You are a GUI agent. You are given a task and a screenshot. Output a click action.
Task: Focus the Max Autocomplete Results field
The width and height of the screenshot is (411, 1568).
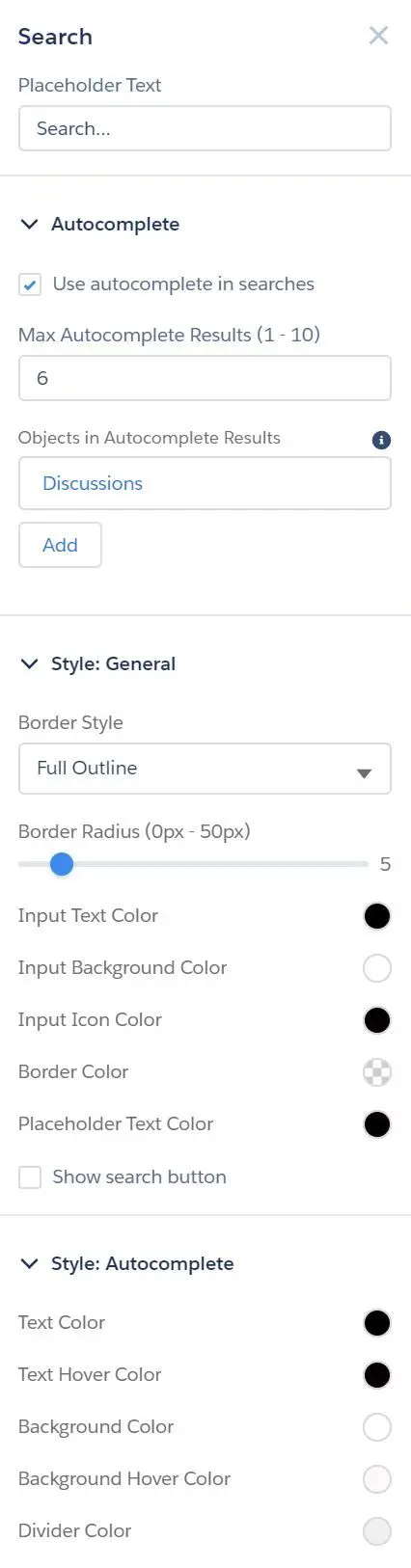click(205, 378)
